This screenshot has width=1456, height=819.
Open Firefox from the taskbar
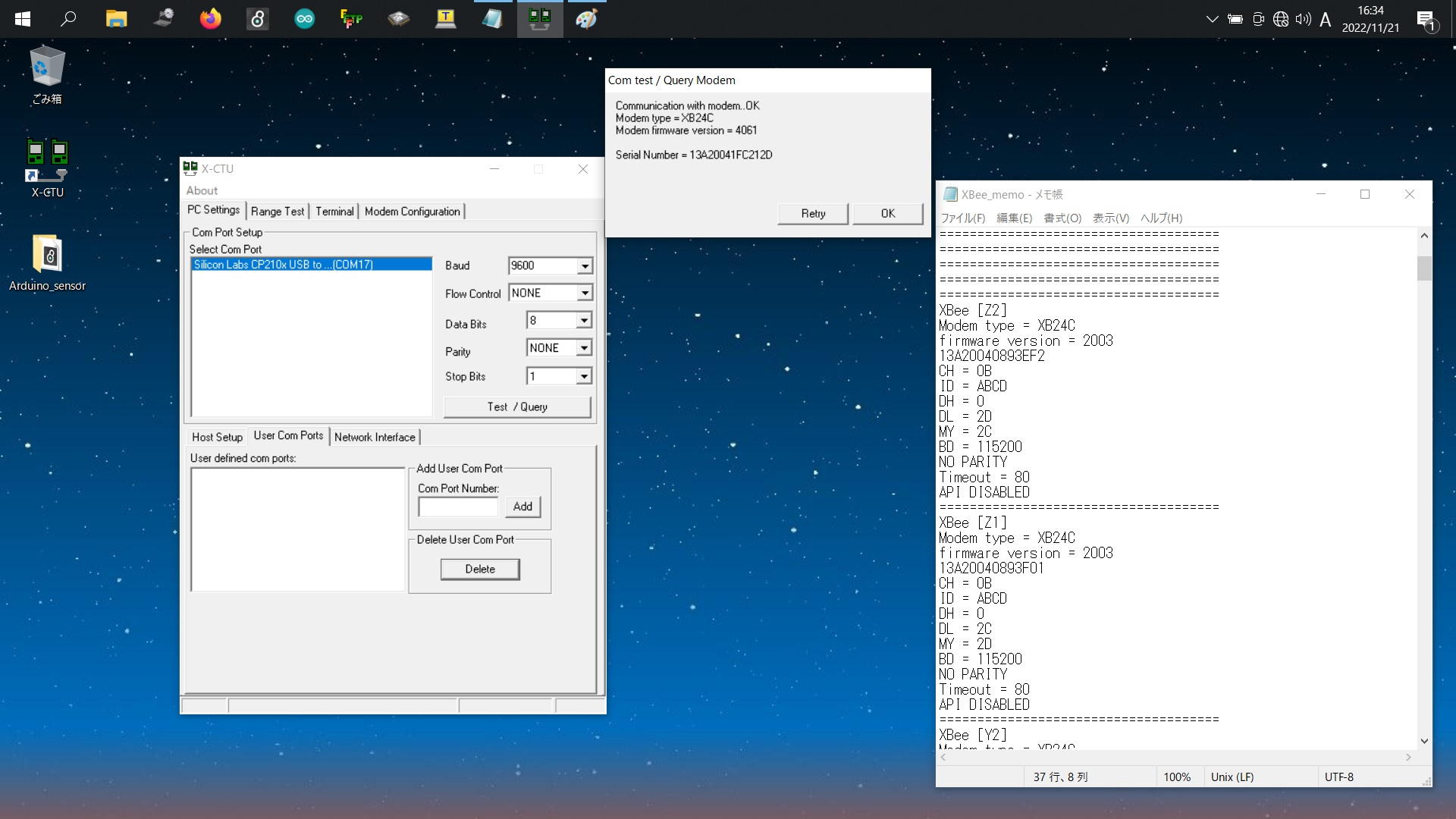click(x=210, y=19)
